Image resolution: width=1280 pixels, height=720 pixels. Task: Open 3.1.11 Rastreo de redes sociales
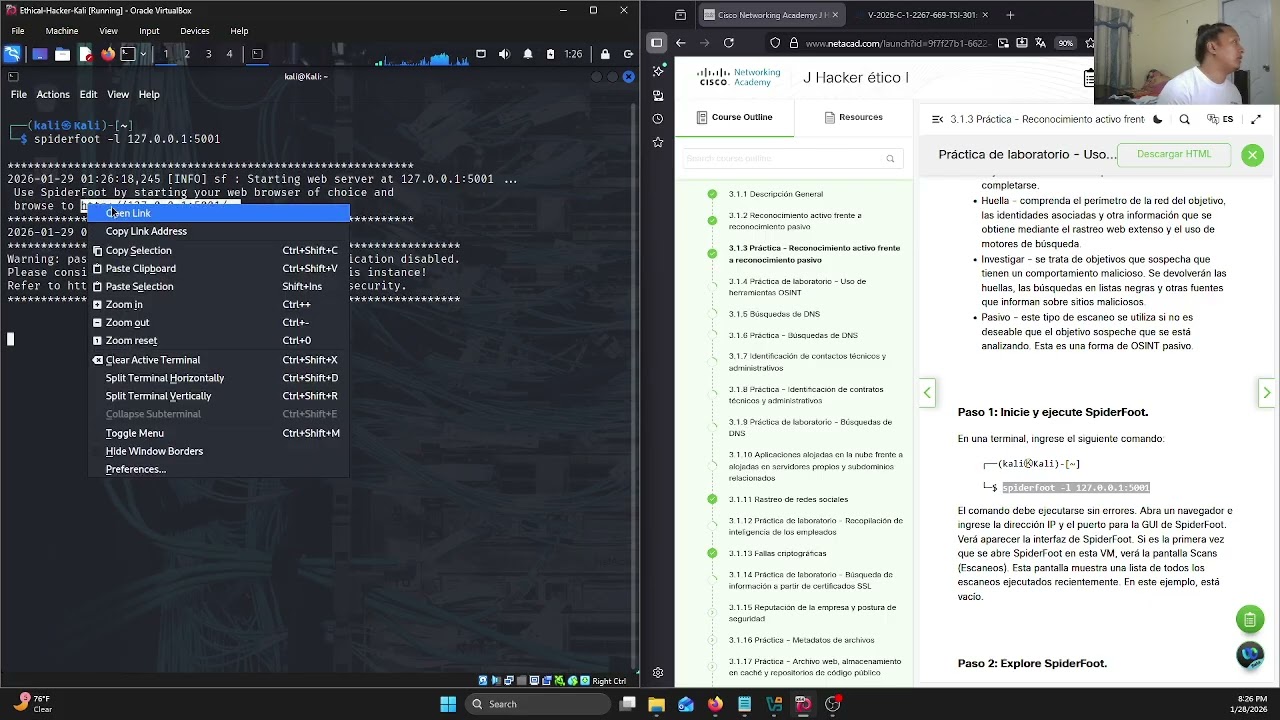(788, 499)
